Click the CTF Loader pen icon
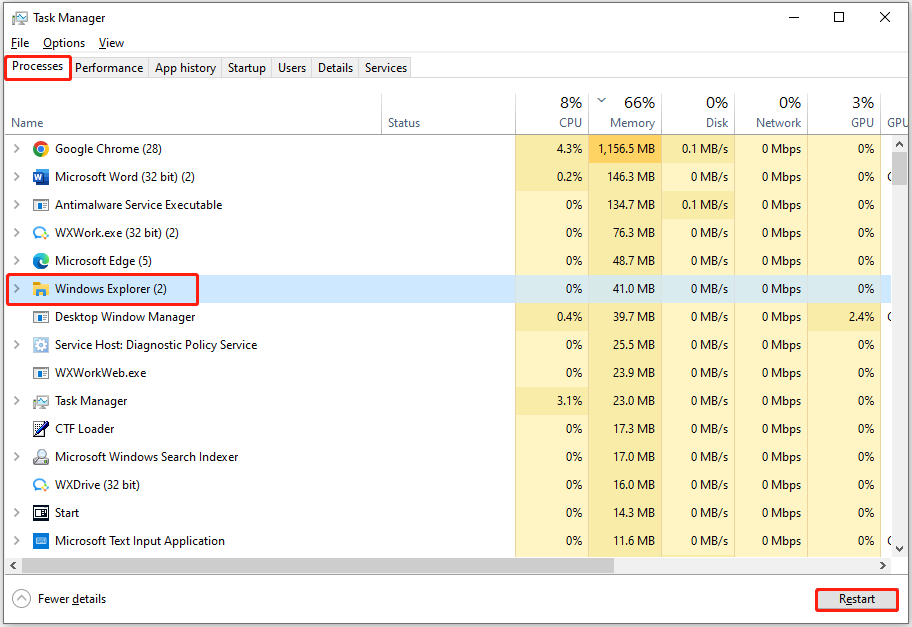This screenshot has width=912, height=627. pyautogui.click(x=41, y=429)
